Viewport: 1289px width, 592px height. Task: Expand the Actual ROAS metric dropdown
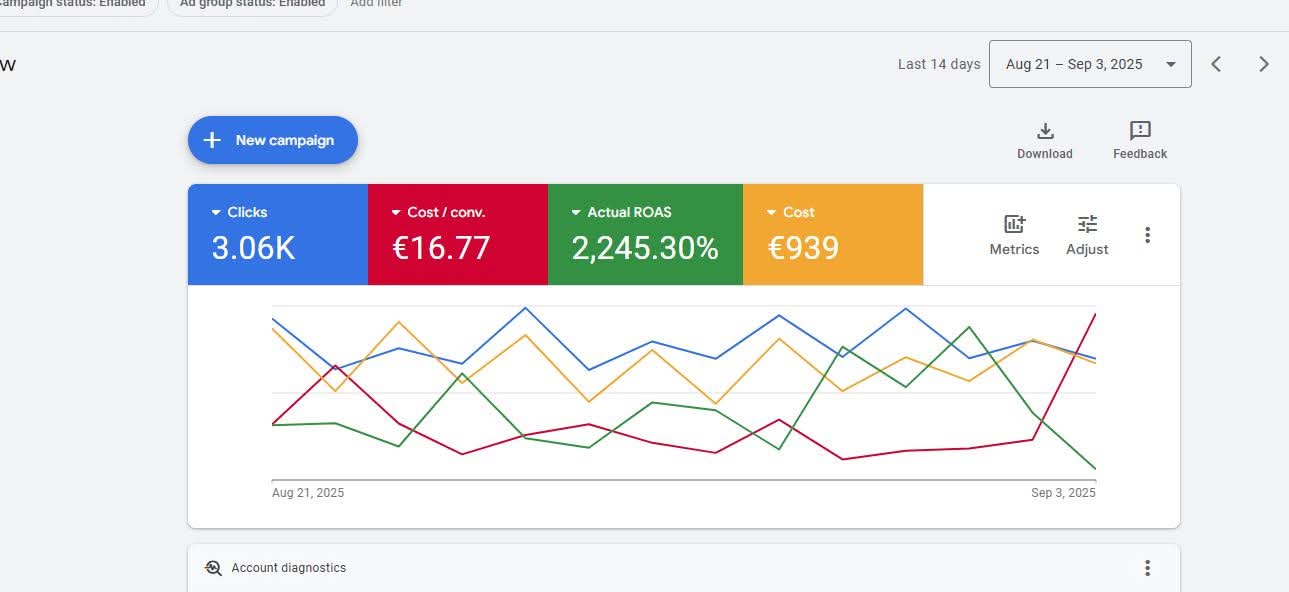click(x=576, y=213)
